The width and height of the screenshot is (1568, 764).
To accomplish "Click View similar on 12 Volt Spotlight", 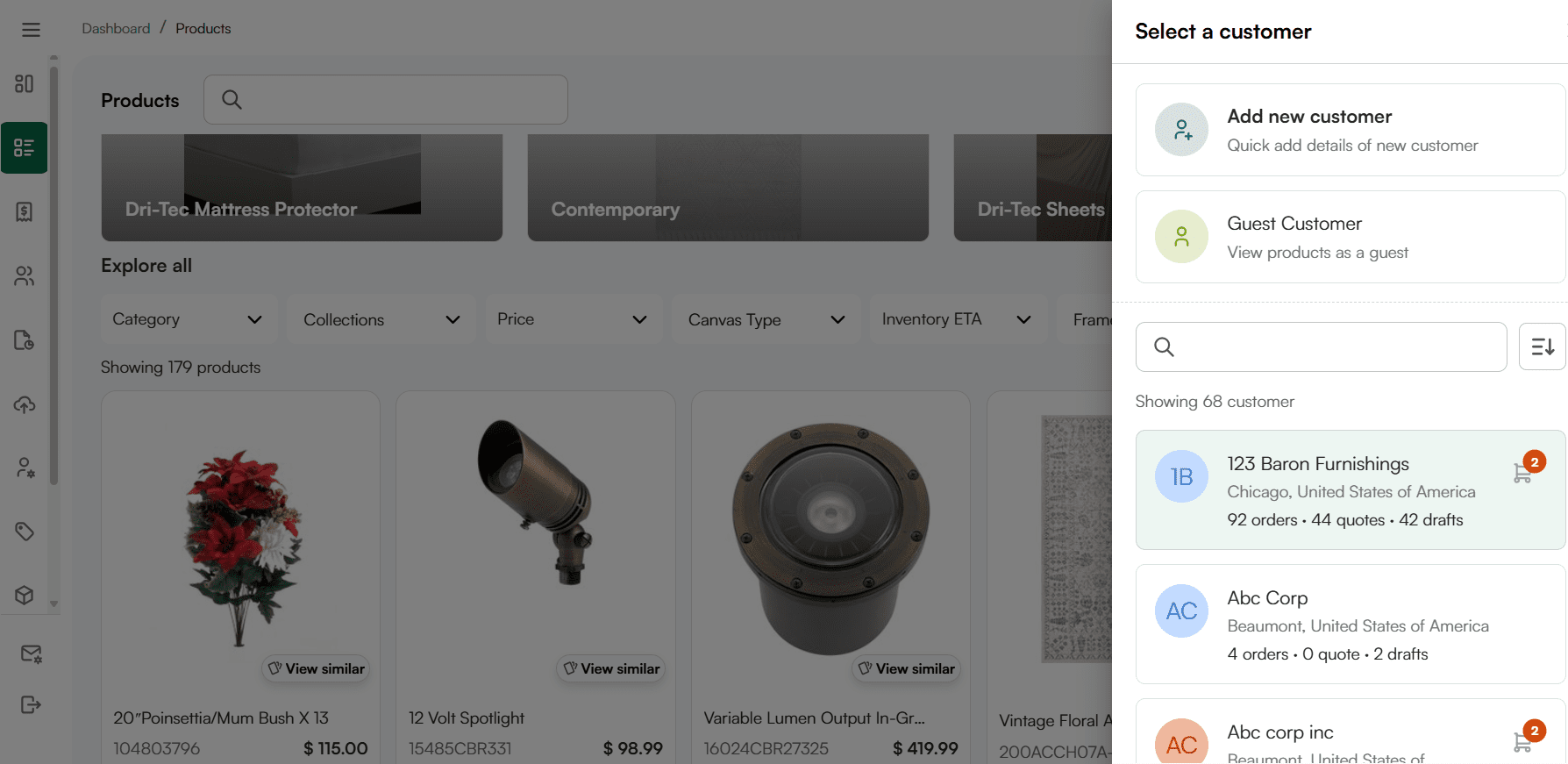I will [x=611, y=668].
